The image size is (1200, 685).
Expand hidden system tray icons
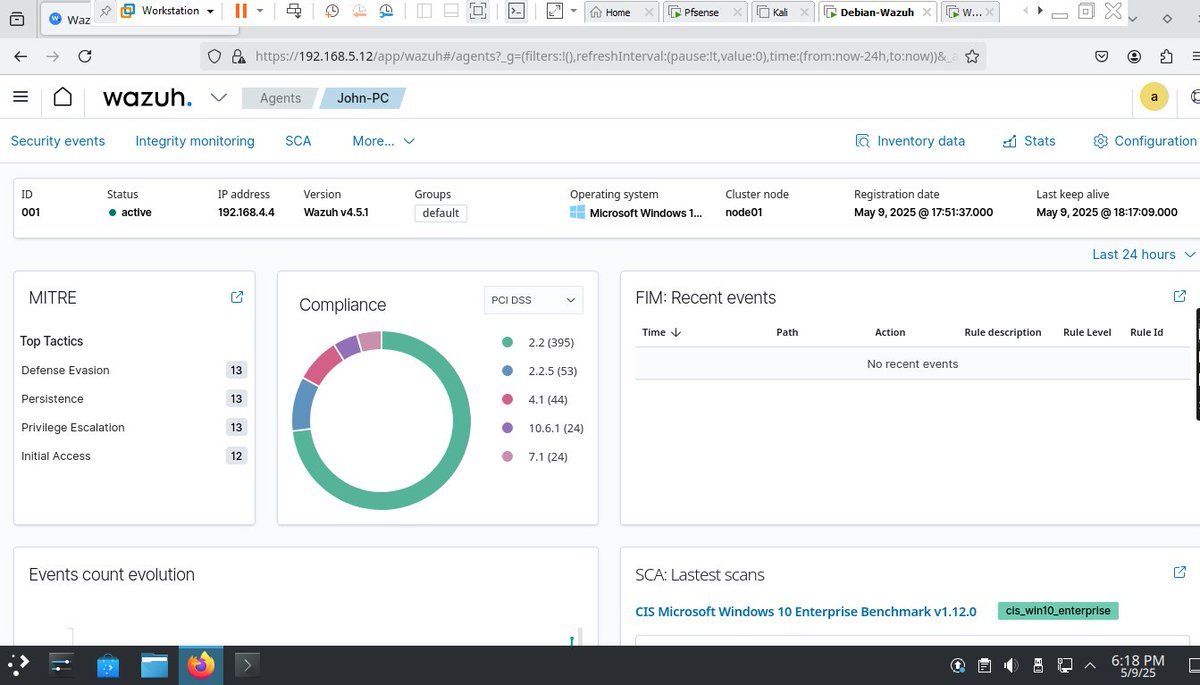click(x=1090, y=665)
